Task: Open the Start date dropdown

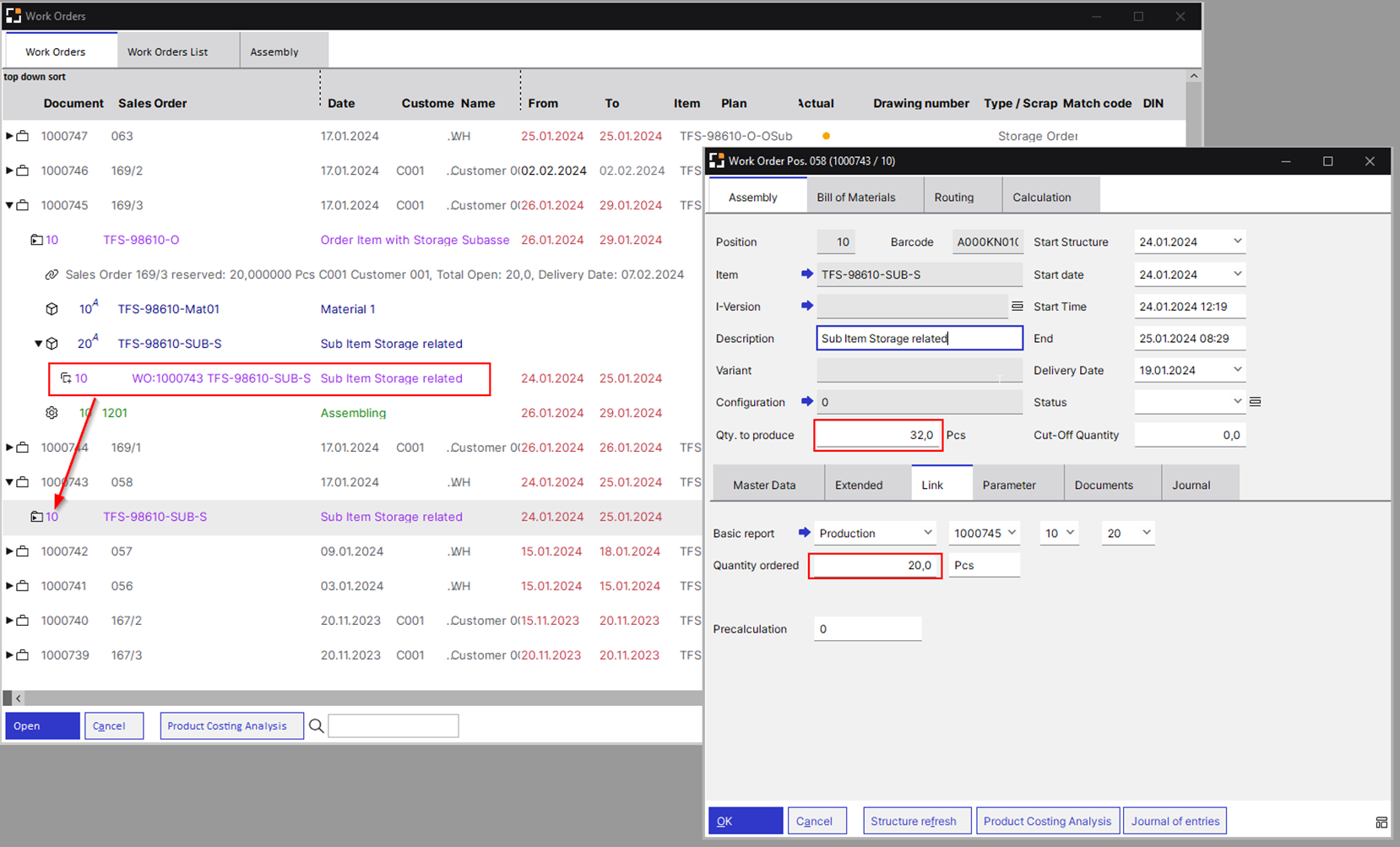Action: click(1237, 274)
